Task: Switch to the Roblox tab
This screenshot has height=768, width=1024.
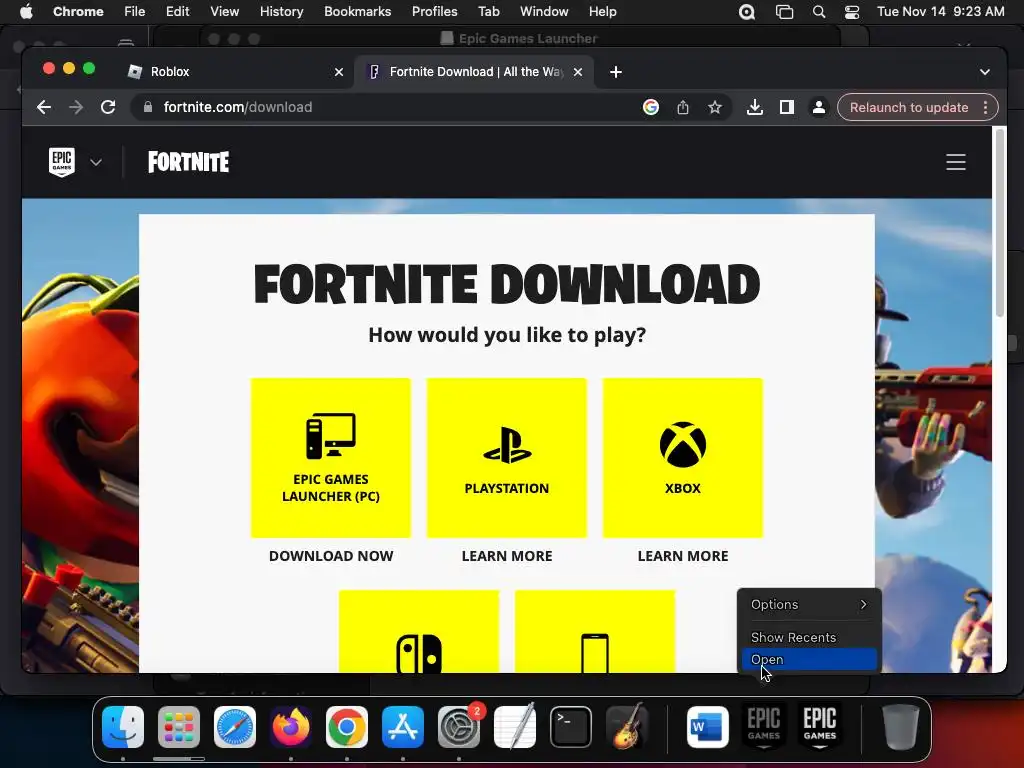Action: point(235,72)
